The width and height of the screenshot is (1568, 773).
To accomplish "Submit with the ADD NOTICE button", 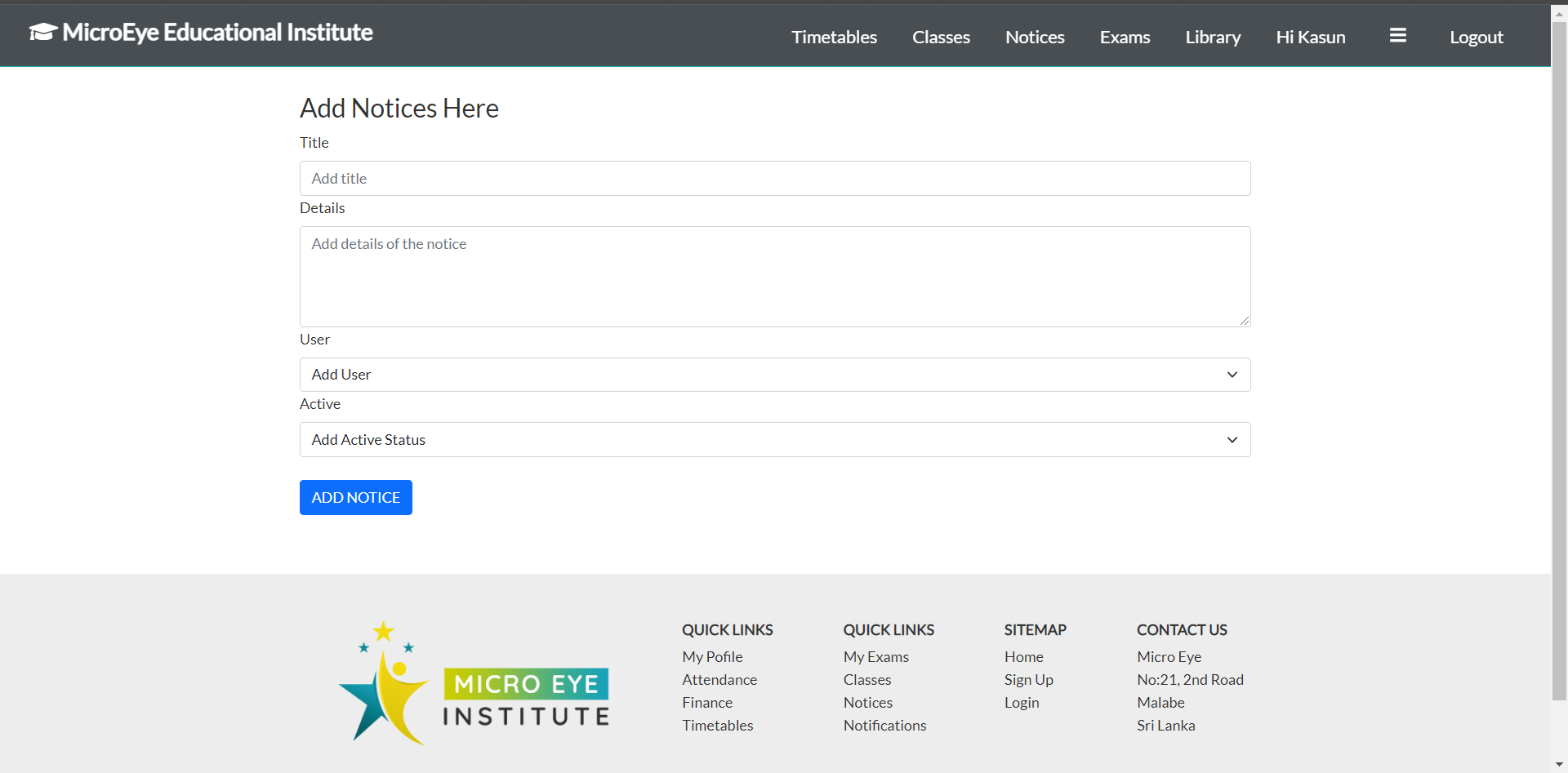I will tap(356, 497).
